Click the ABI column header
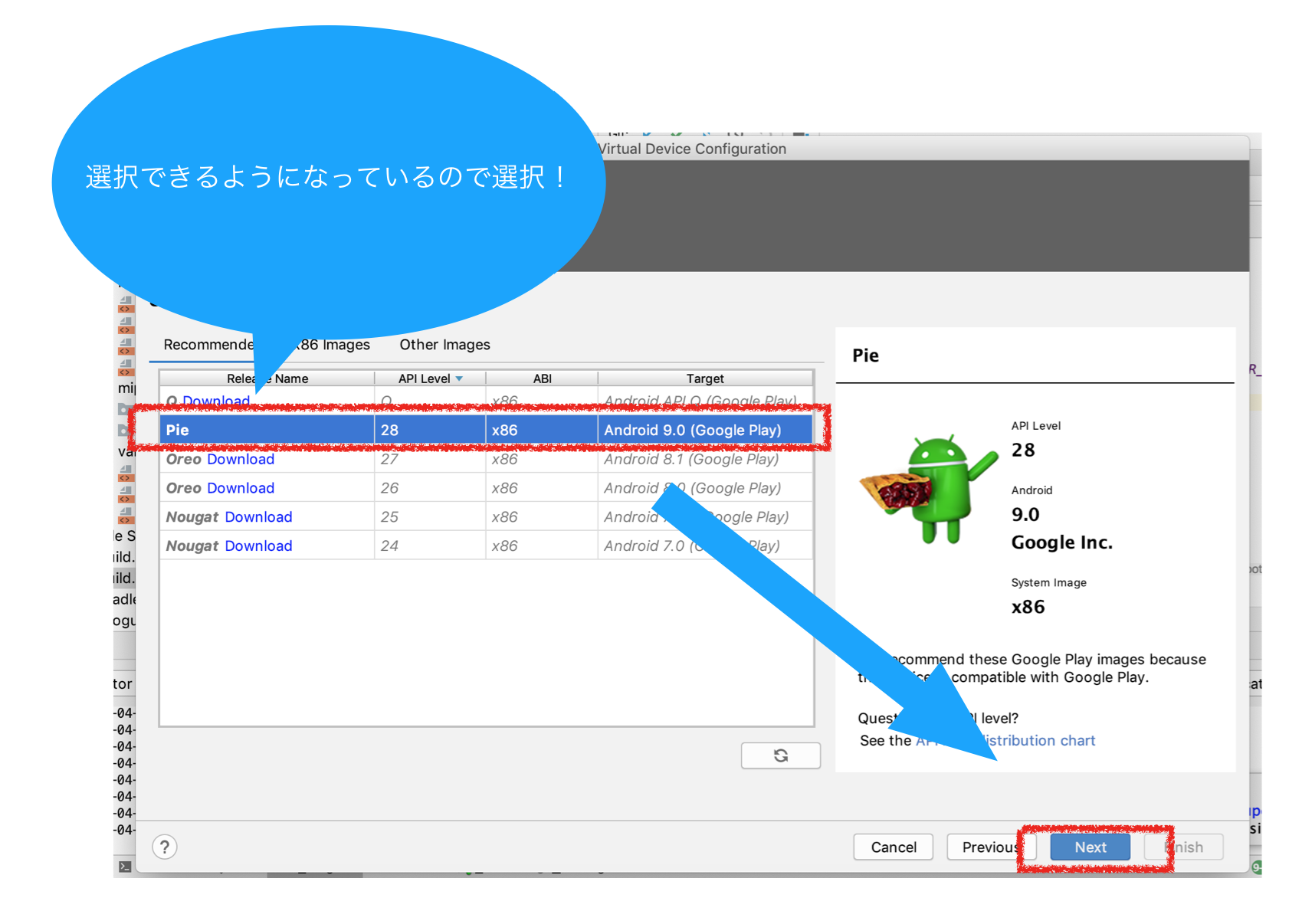Screen dimensions: 1312x924 [542, 378]
